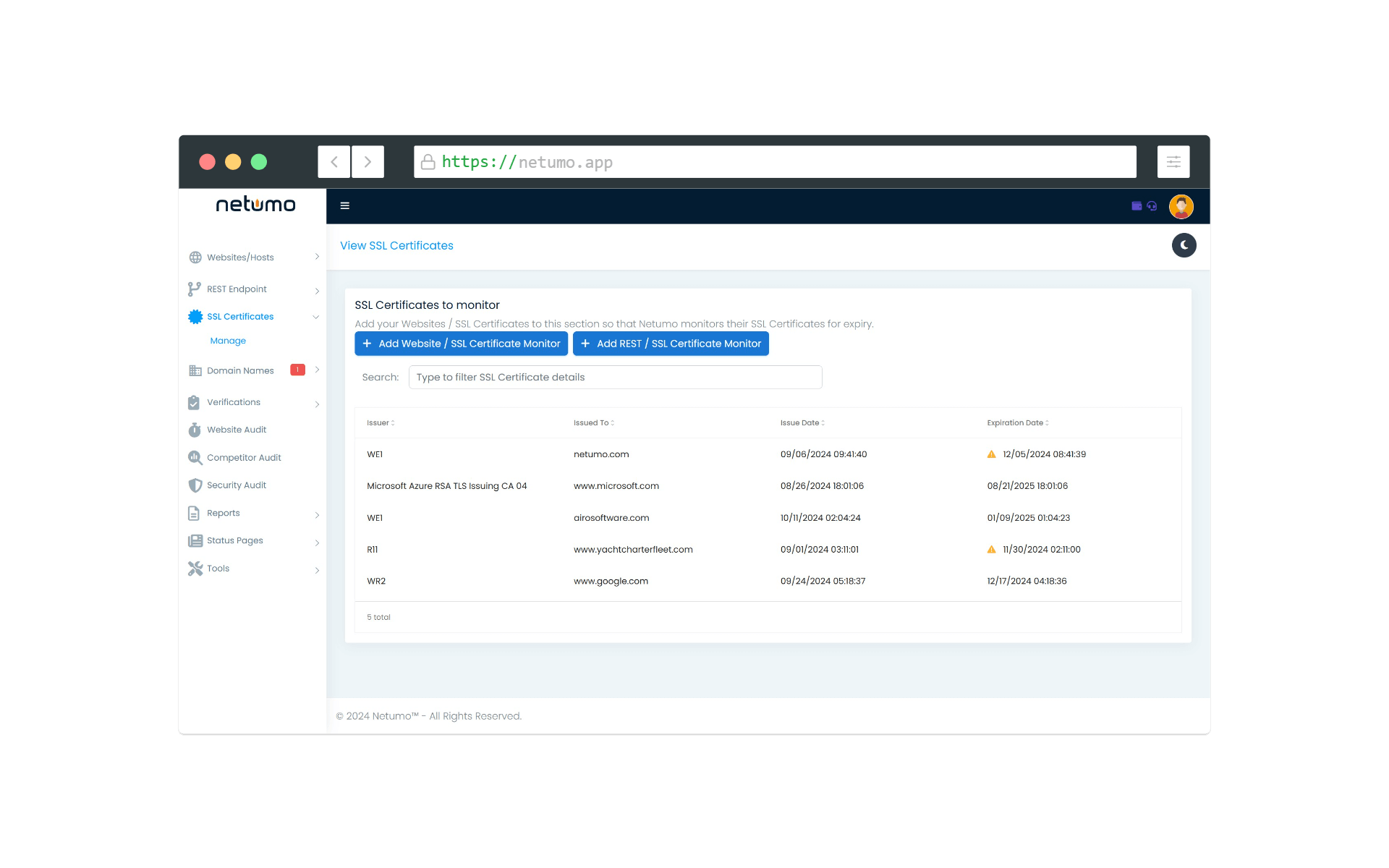The width and height of the screenshot is (1389, 868).
Task: Click issuer Microsoft Azure RSA TLS Issuing CA 04
Action: click(446, 486)
